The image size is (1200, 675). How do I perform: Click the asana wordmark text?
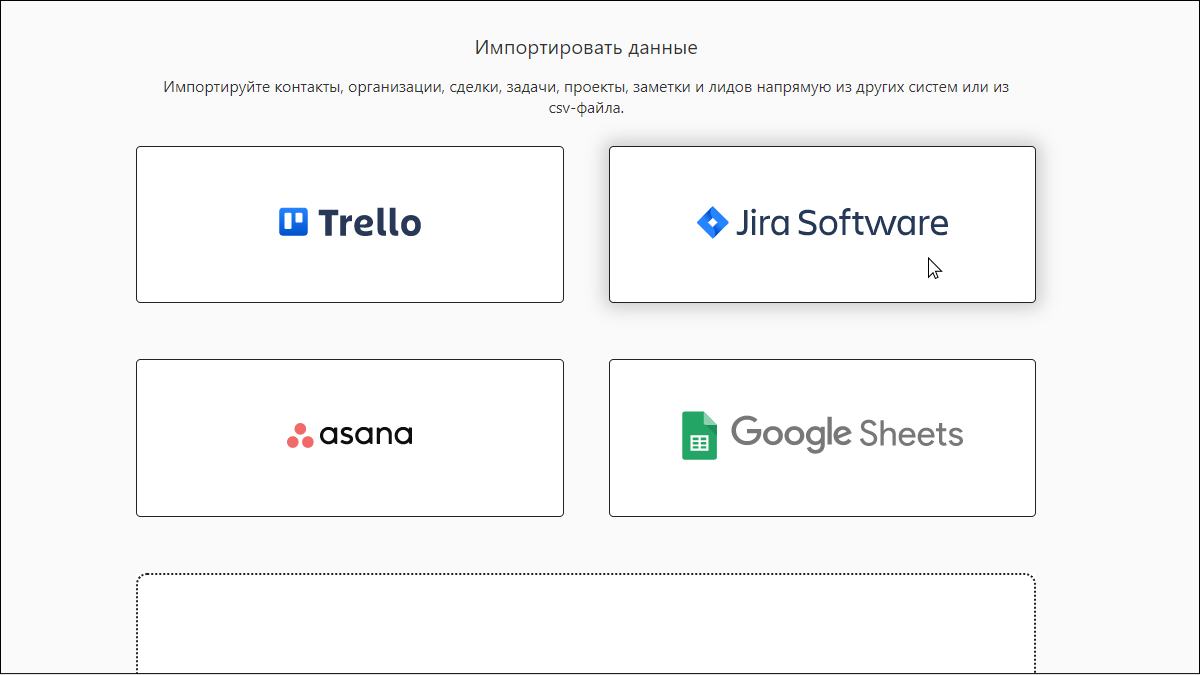(366, 435)
